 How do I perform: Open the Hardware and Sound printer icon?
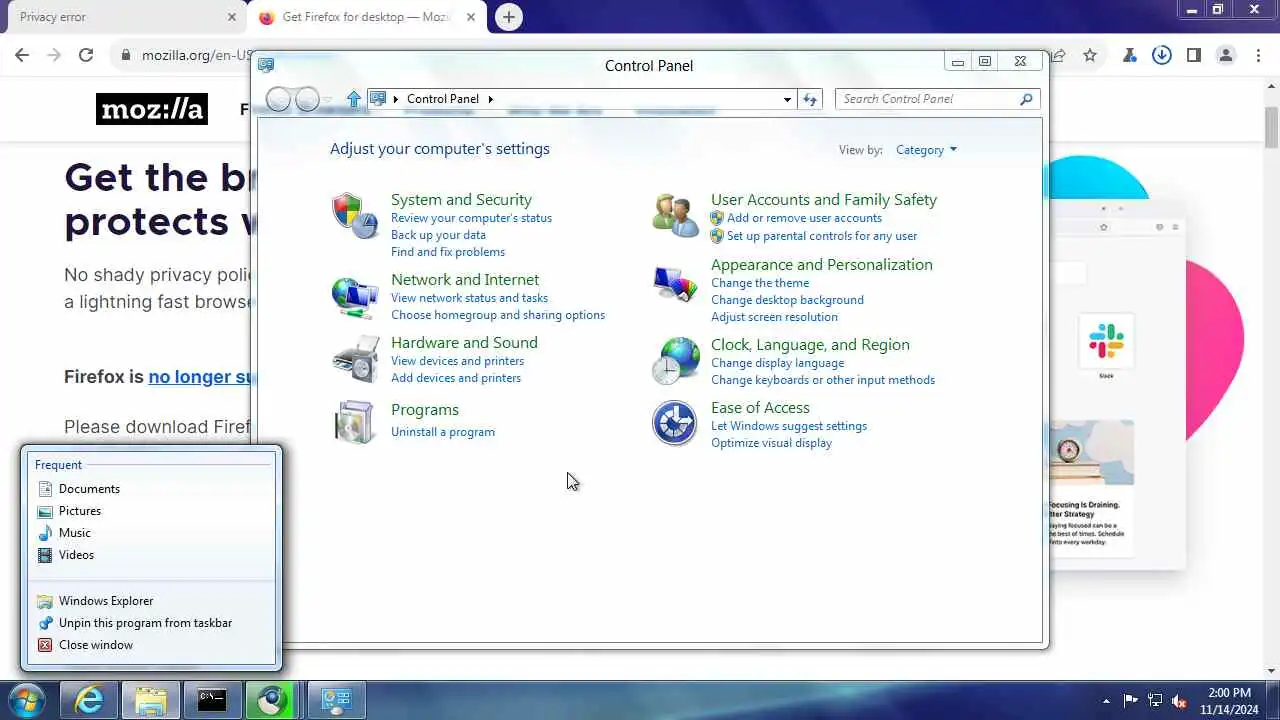[355, 360]
